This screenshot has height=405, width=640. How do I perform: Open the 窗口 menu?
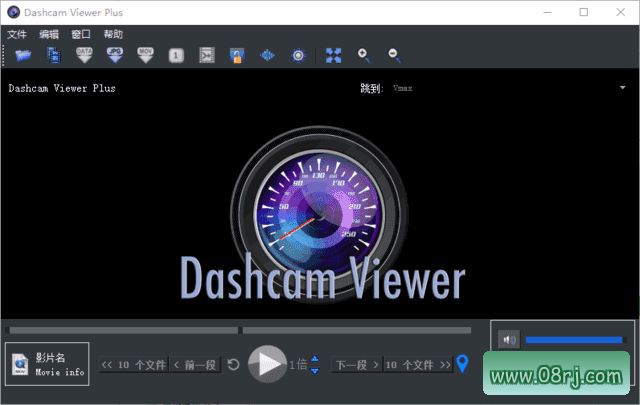pyautogui.click(x=81, y=34)
